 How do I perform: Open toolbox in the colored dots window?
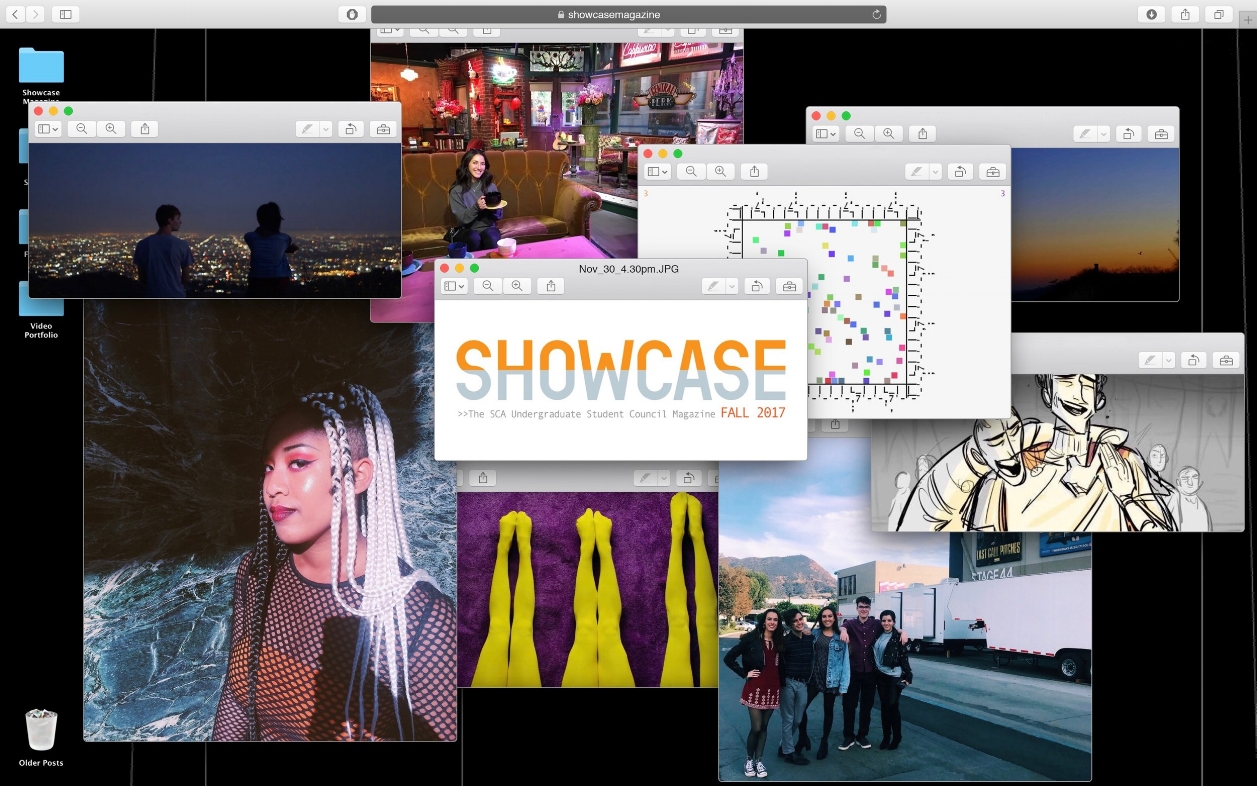pyautogui.click(x=992, y=172)
